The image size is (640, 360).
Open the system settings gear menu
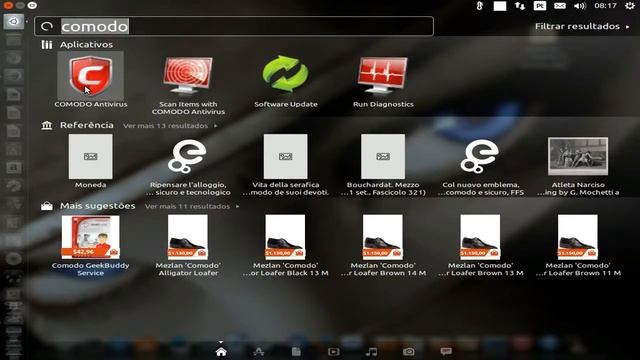(630, 6)
